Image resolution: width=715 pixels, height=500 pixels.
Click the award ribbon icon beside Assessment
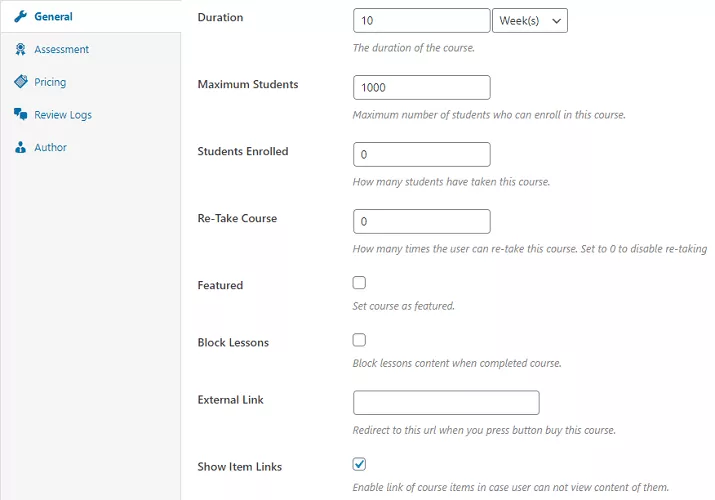[x=20, y=49]
